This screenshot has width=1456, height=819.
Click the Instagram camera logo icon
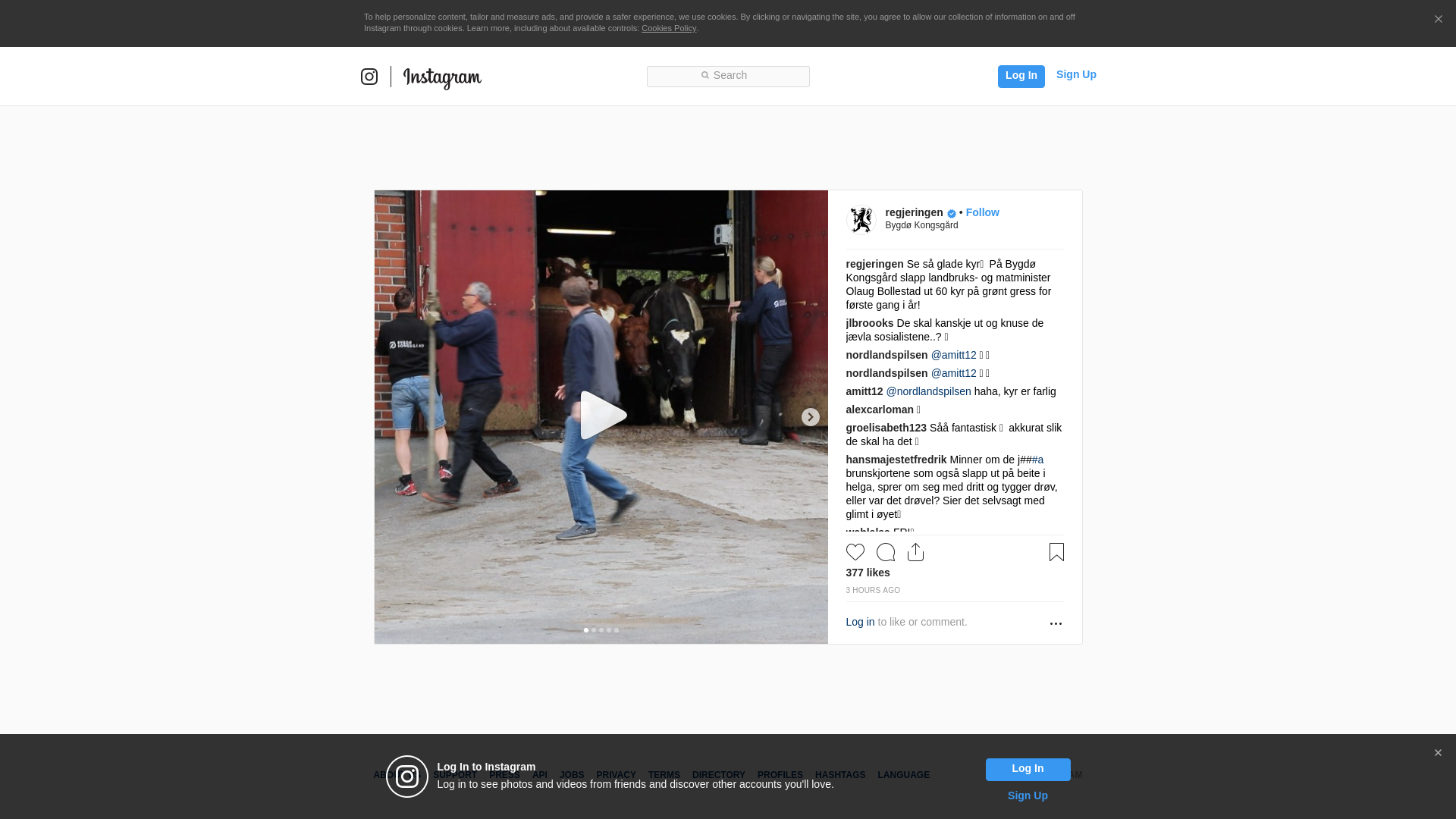coord(369,77)
